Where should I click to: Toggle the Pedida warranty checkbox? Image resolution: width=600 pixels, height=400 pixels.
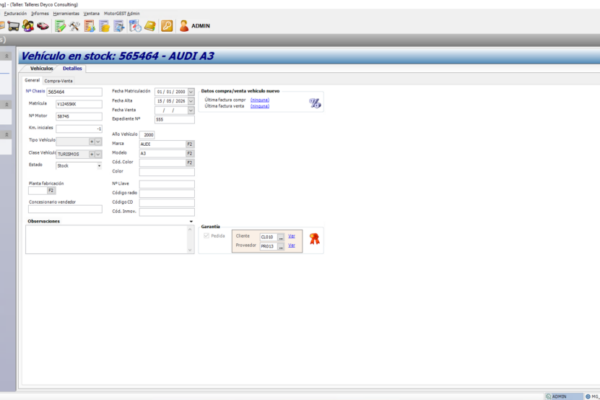pyautogui.click(x=207, y=236)
